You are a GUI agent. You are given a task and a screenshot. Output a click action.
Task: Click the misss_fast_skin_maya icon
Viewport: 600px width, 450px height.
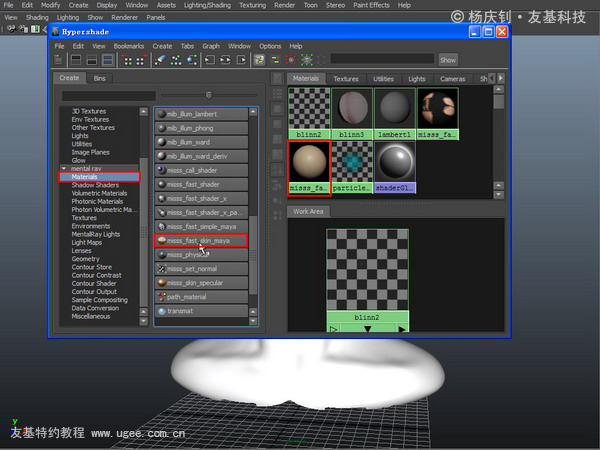161,241
